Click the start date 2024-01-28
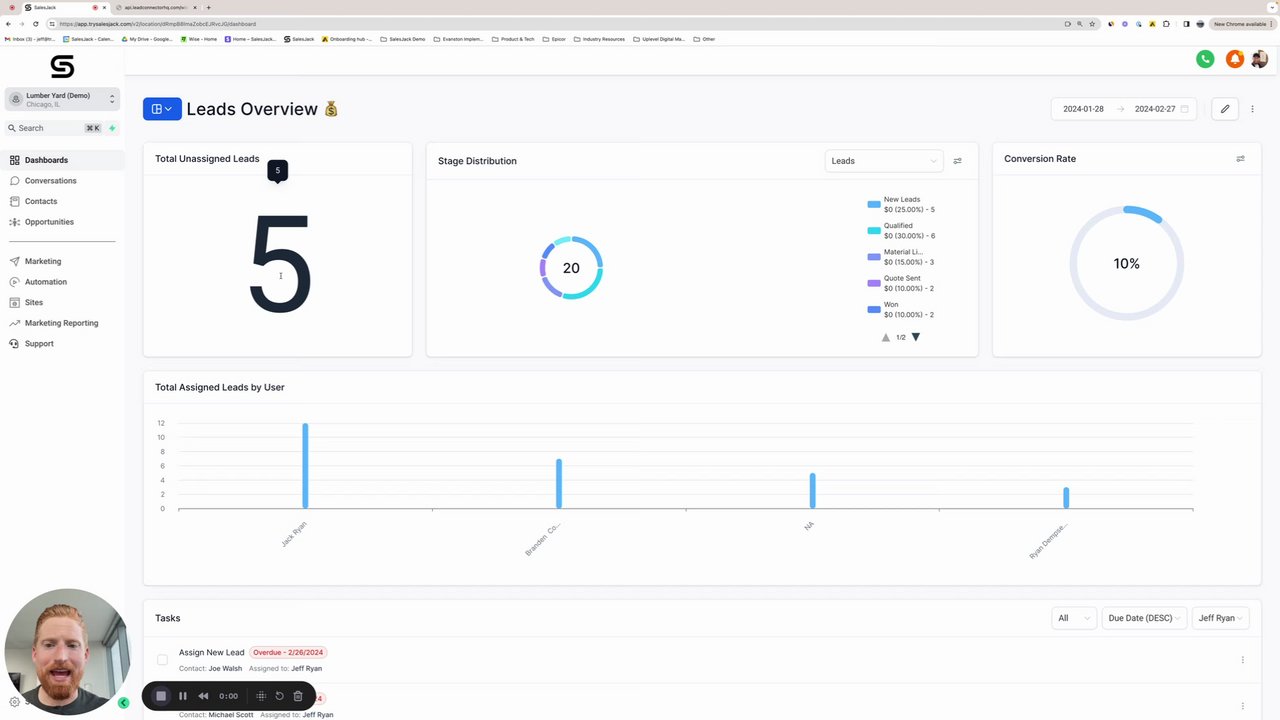 [1083, 109]
